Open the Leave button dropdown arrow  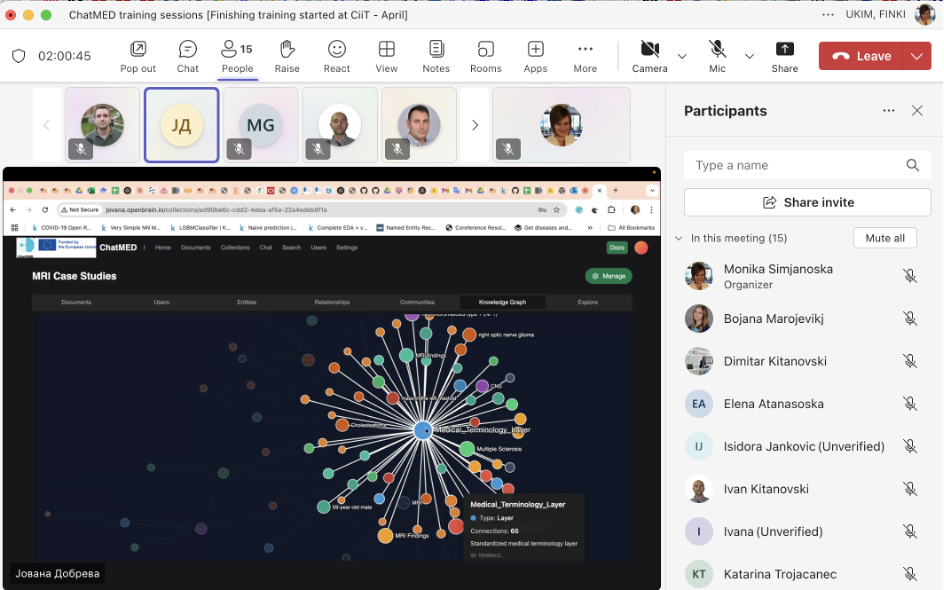[x=917, y=57]
